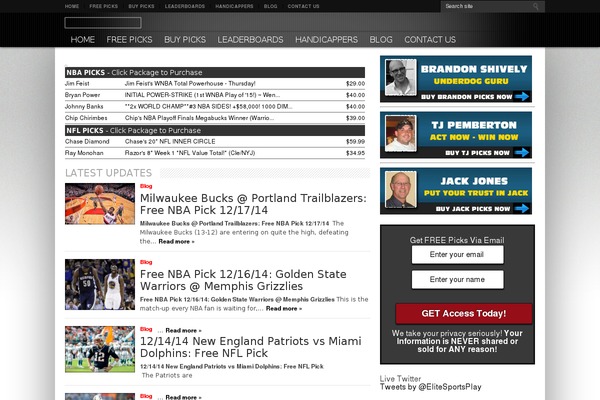Open CONTACT US in the small top bar
The image size is (600, 400).
303,6
